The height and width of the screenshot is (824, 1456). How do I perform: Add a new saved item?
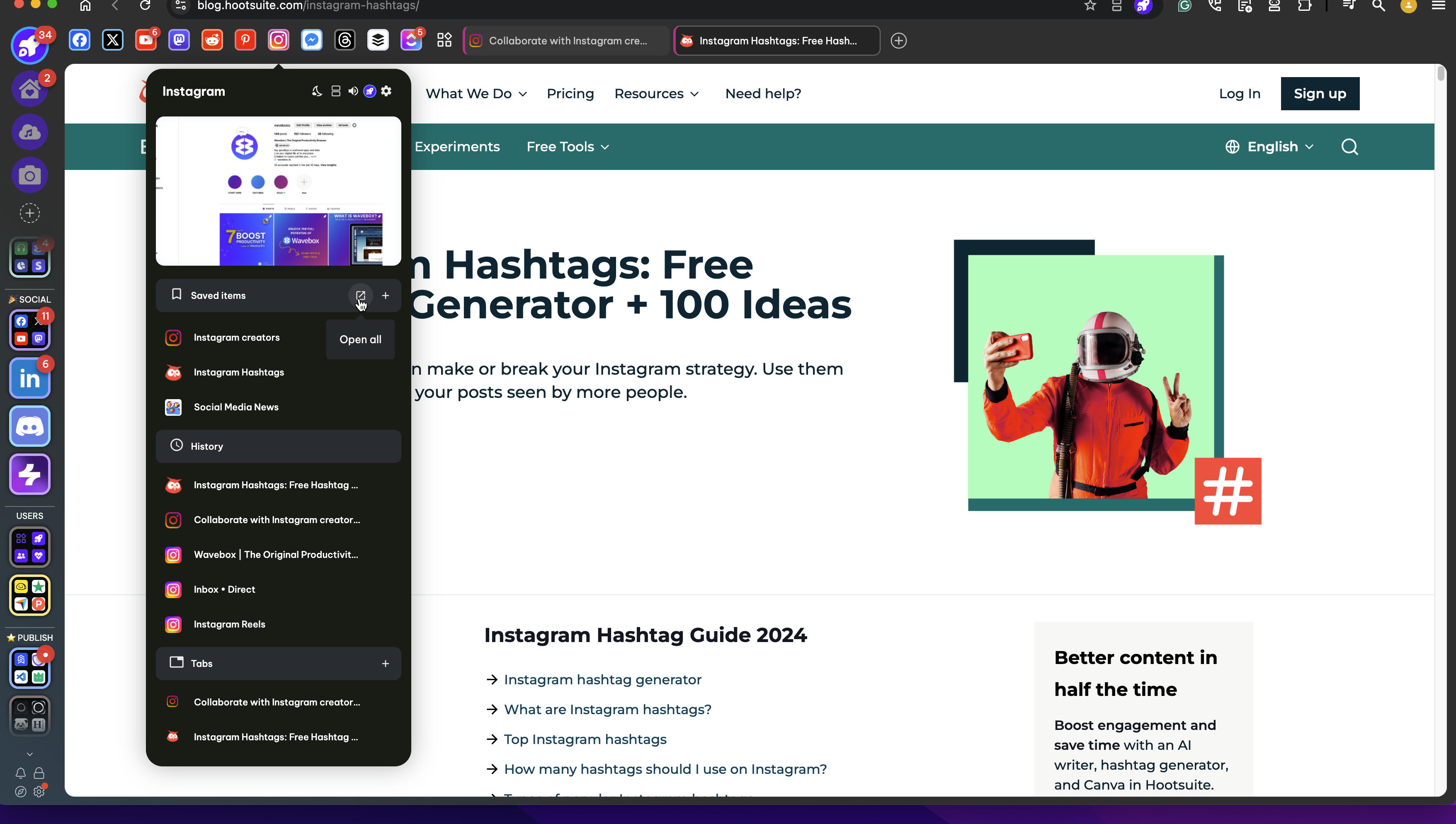tap(386, 296)
